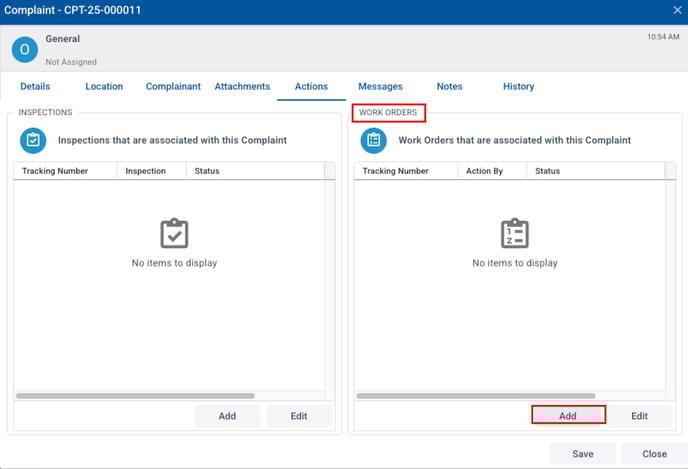View the Notes tab
This screenshot has width=688, height=469.
tap(449, 87)
